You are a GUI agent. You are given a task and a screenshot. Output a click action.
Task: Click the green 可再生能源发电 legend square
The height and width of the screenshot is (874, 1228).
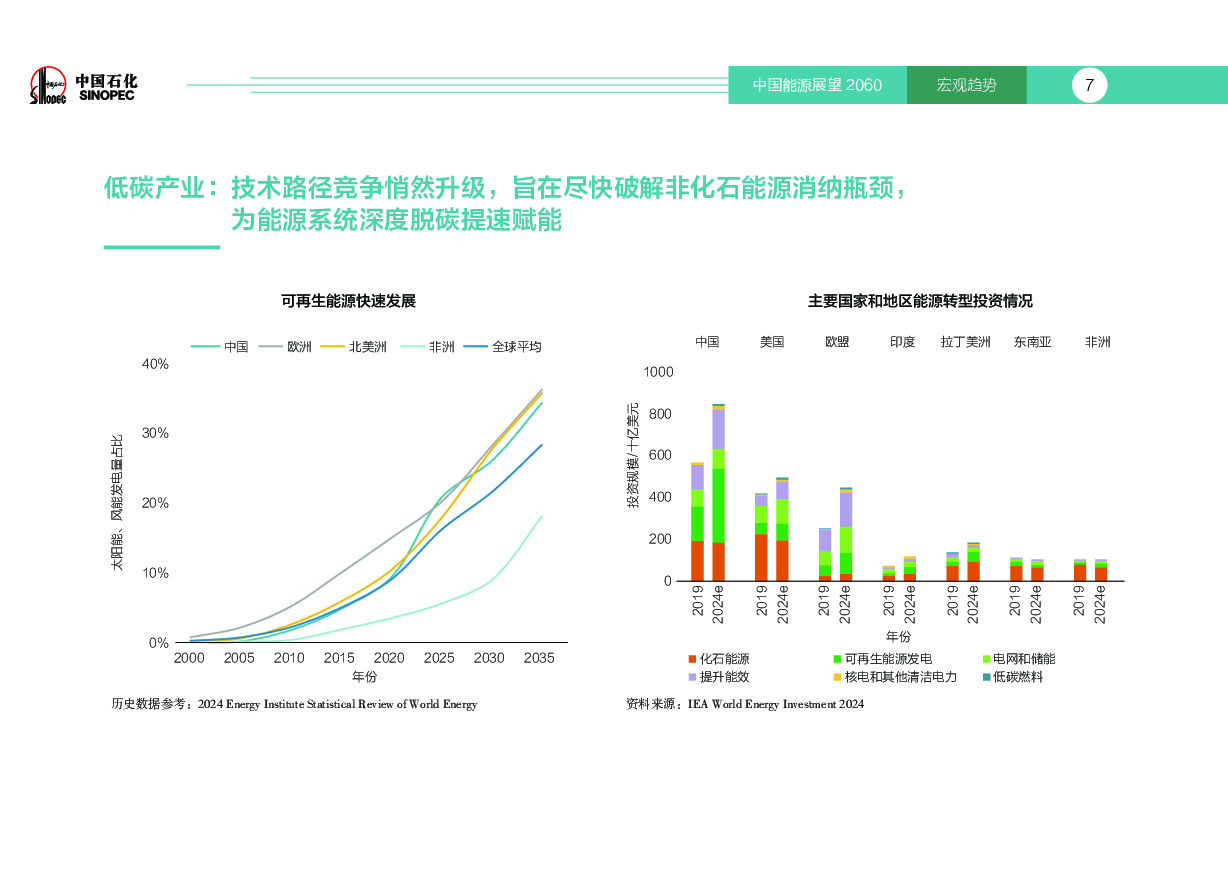coord(837,659)
